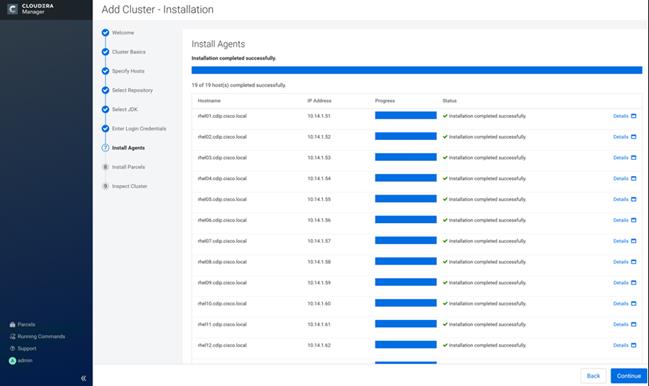Go to the Specify Hosts step

[128, 71]
